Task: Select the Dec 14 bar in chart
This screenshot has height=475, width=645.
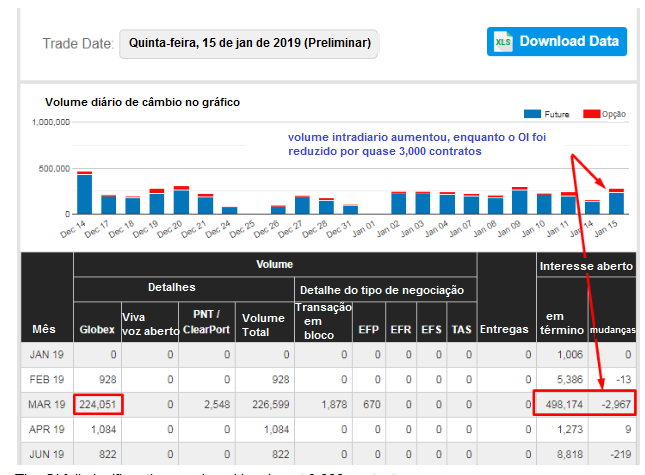Action: coord(84,193)
